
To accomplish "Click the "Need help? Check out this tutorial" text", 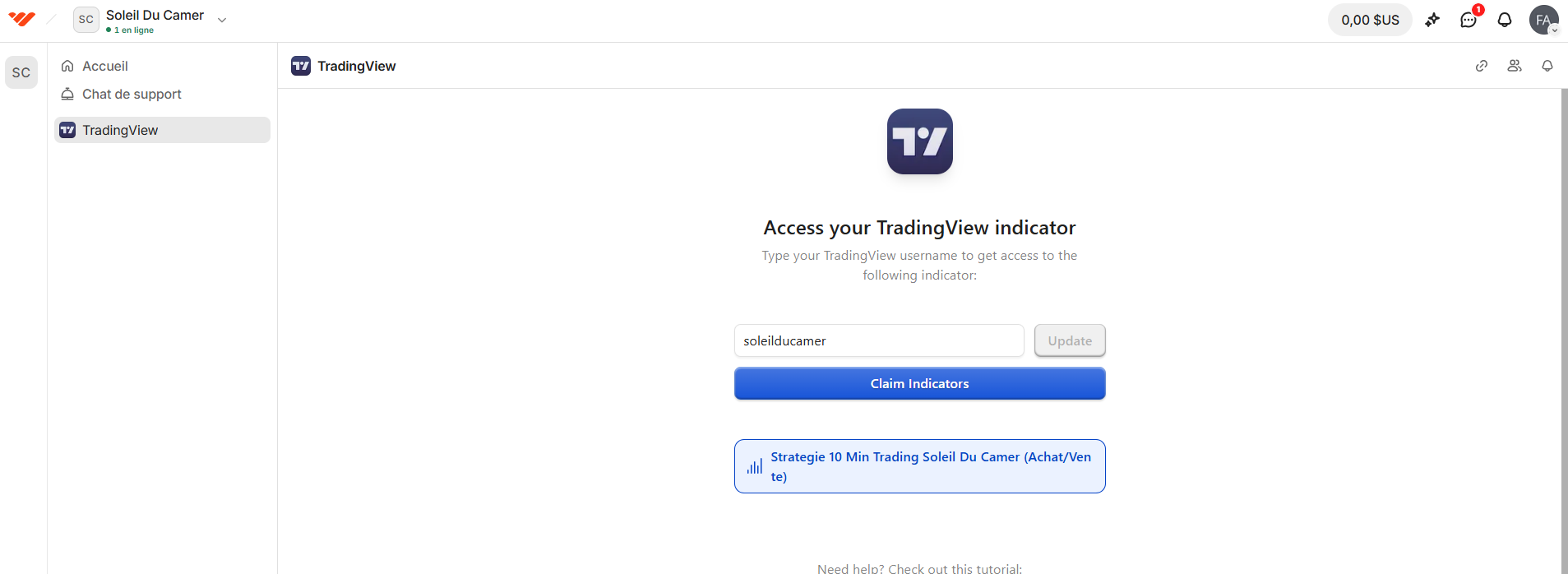I will 920,568.
